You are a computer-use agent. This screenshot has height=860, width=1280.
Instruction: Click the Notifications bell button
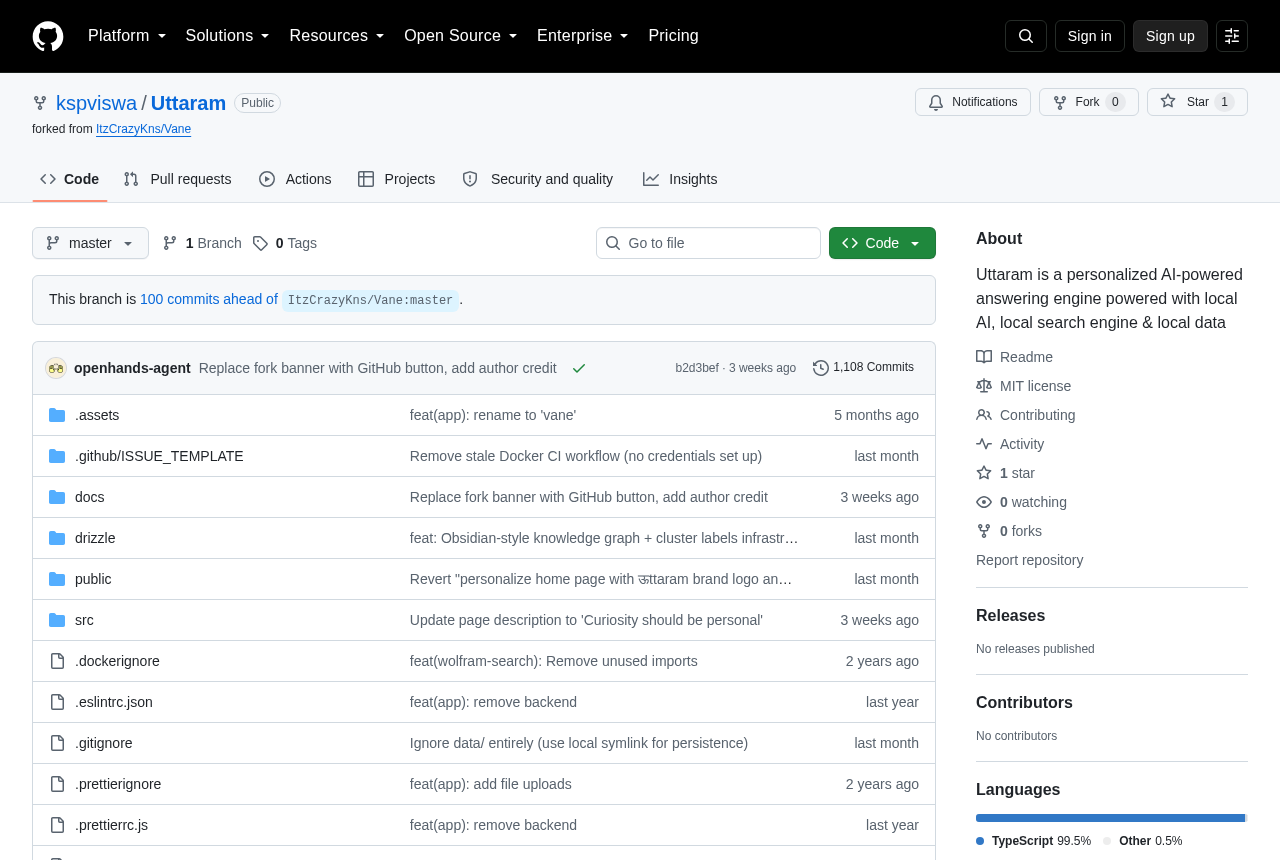click(973, 102)
